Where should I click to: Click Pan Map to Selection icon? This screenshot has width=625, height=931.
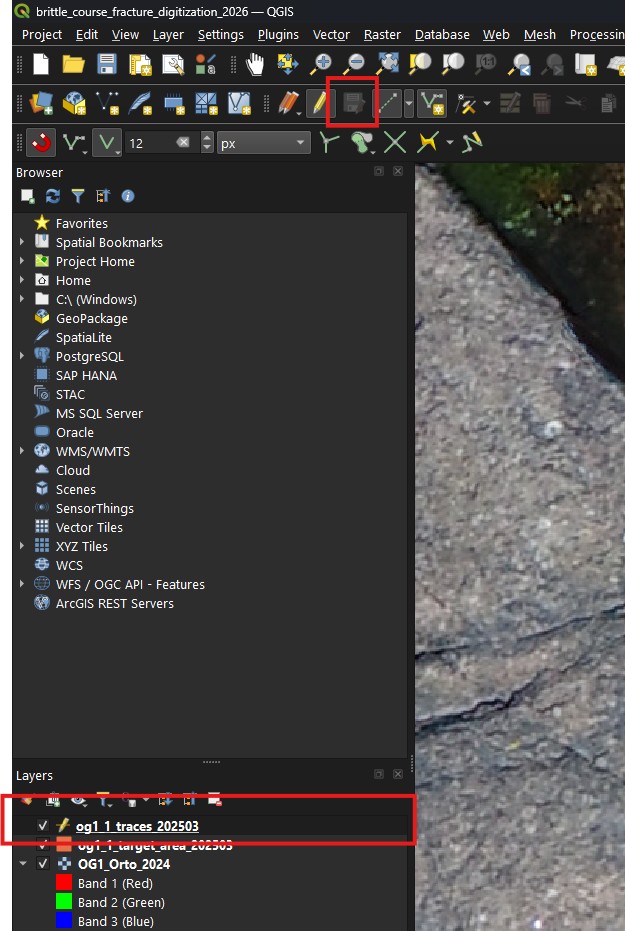pos(288,64)
